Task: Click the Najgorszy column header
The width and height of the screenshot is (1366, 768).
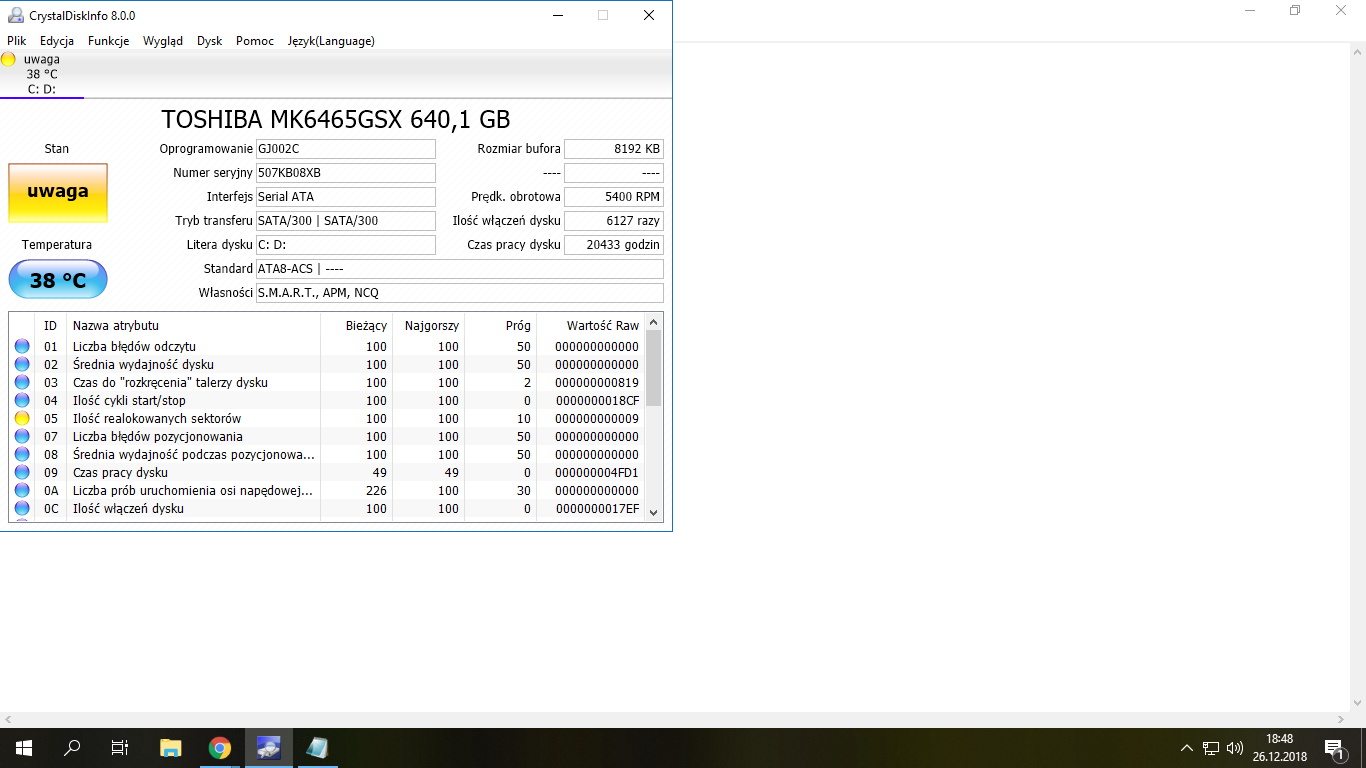Action: click(x=428, y=325)
